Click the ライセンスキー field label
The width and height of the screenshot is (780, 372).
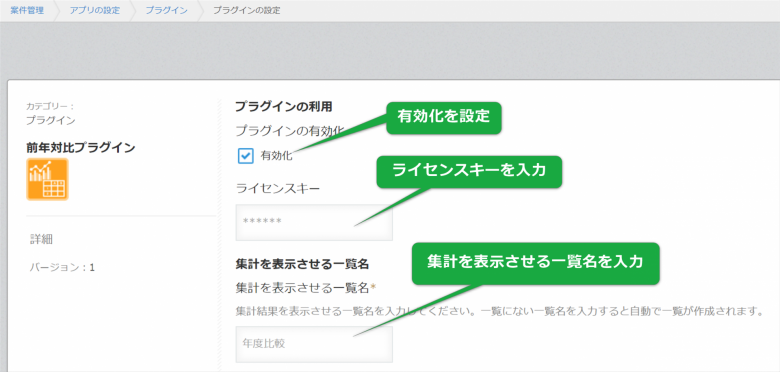coord(278,188)
